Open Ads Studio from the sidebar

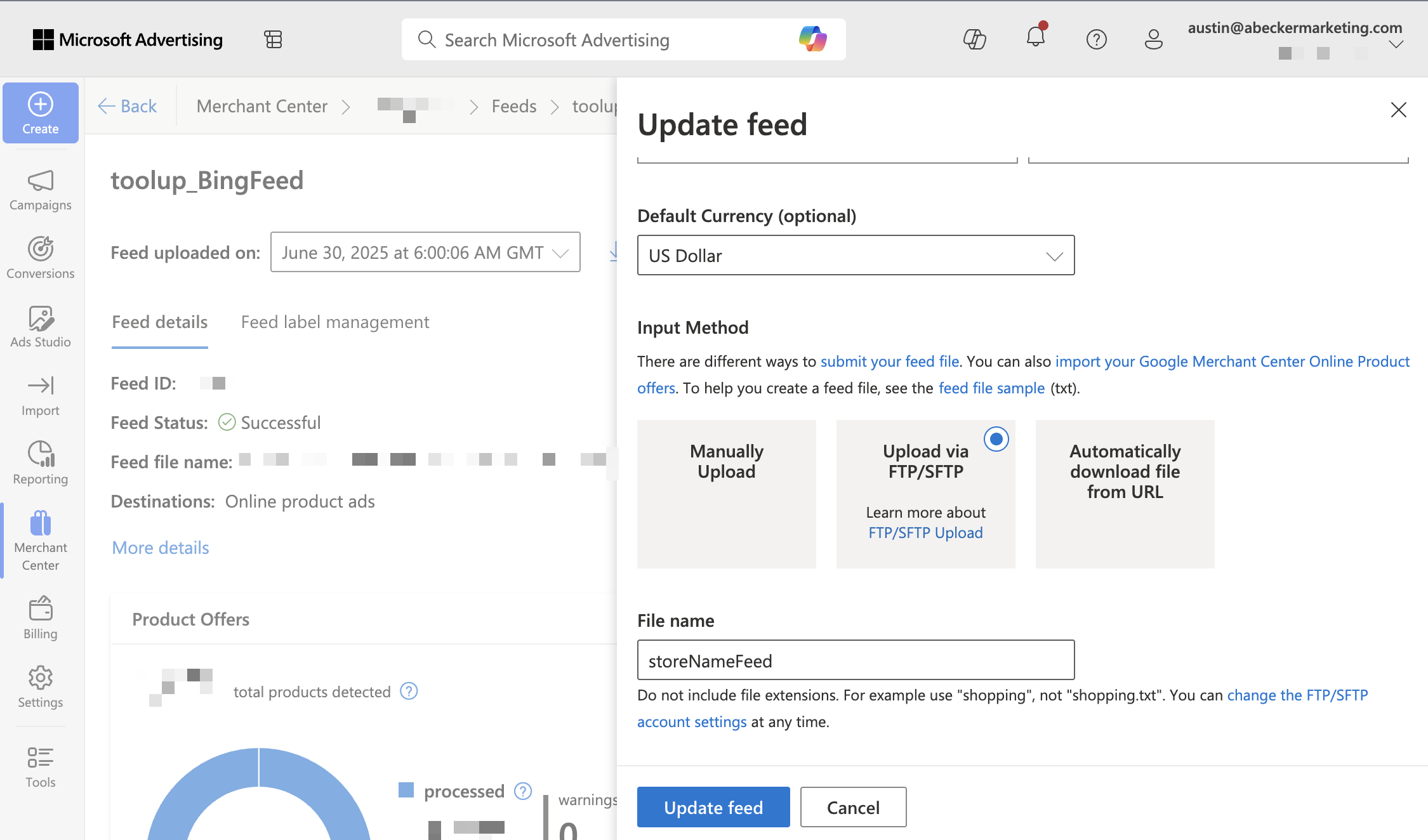pyautogui.click(x=41, y=327)
